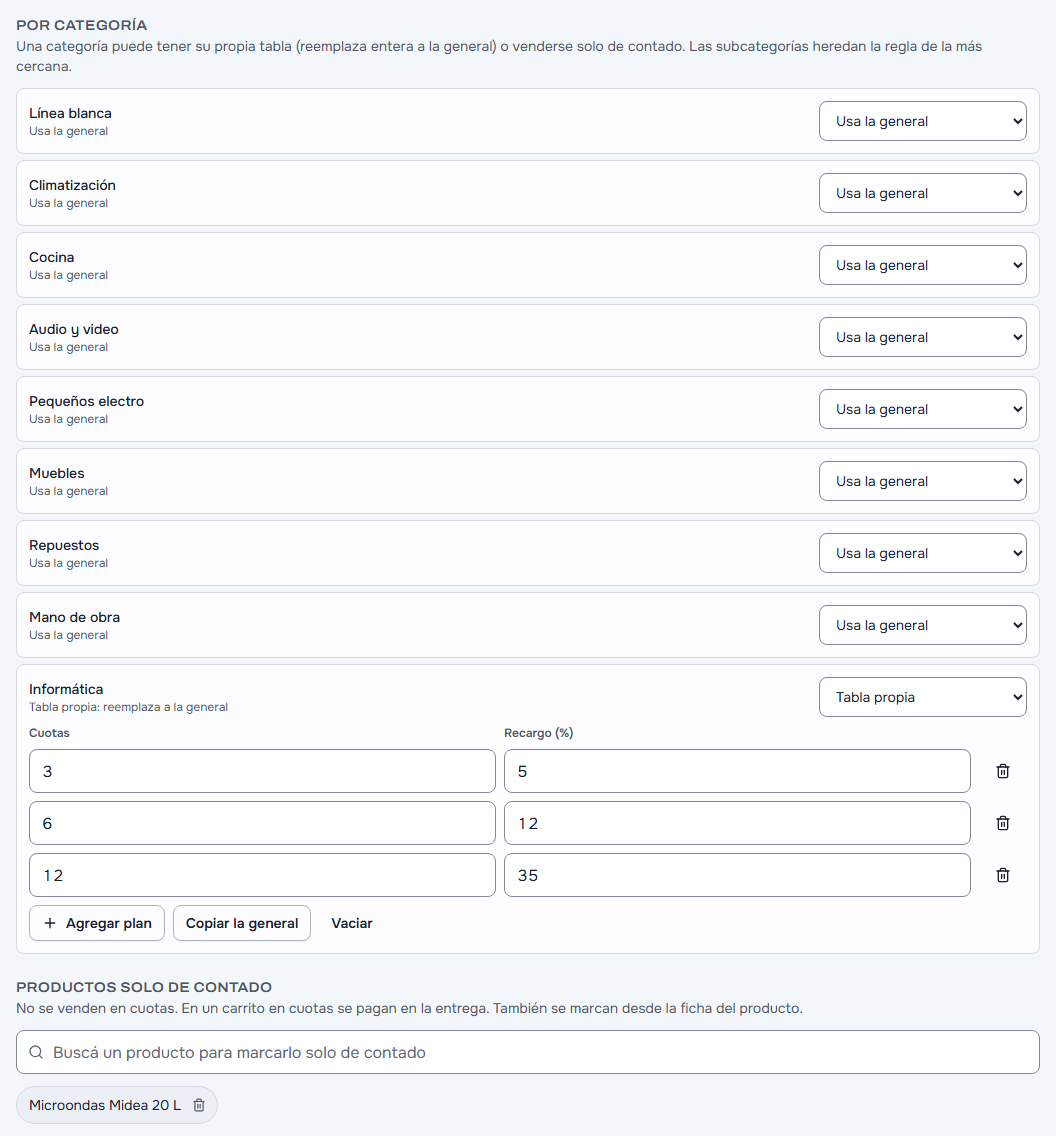Open Audio y video rule dropdown
This screenshot has width=1056, height=1136.
[x=922, y=337]
